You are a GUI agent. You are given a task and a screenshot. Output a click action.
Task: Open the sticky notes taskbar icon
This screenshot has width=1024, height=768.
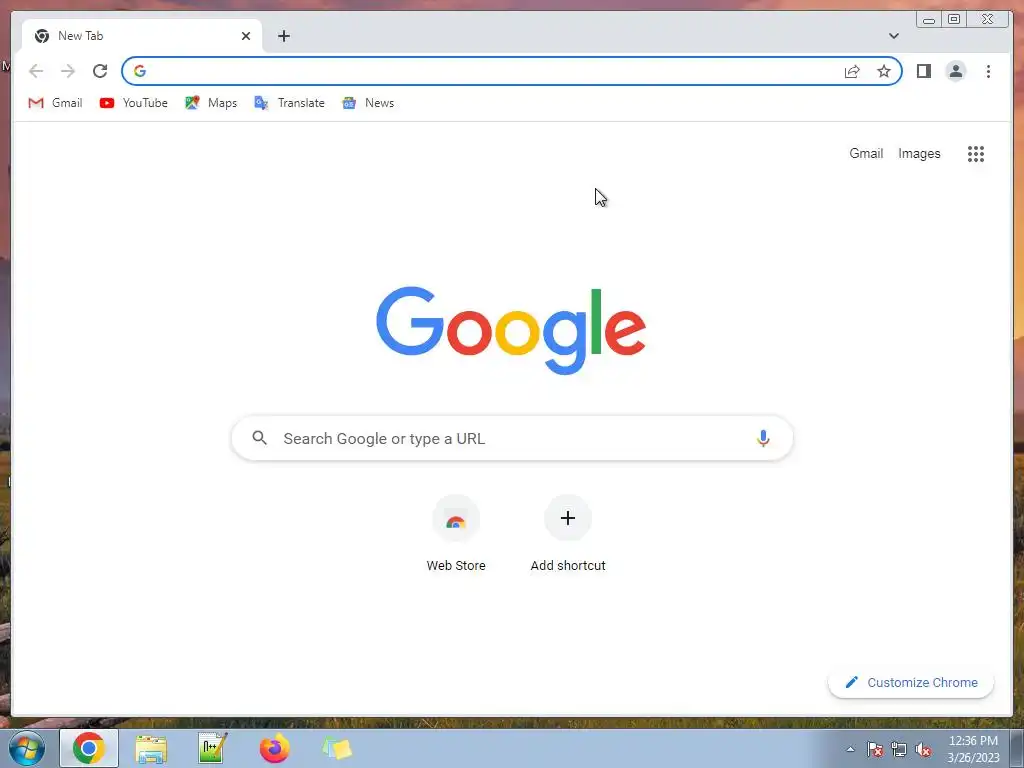pos(337,748)
